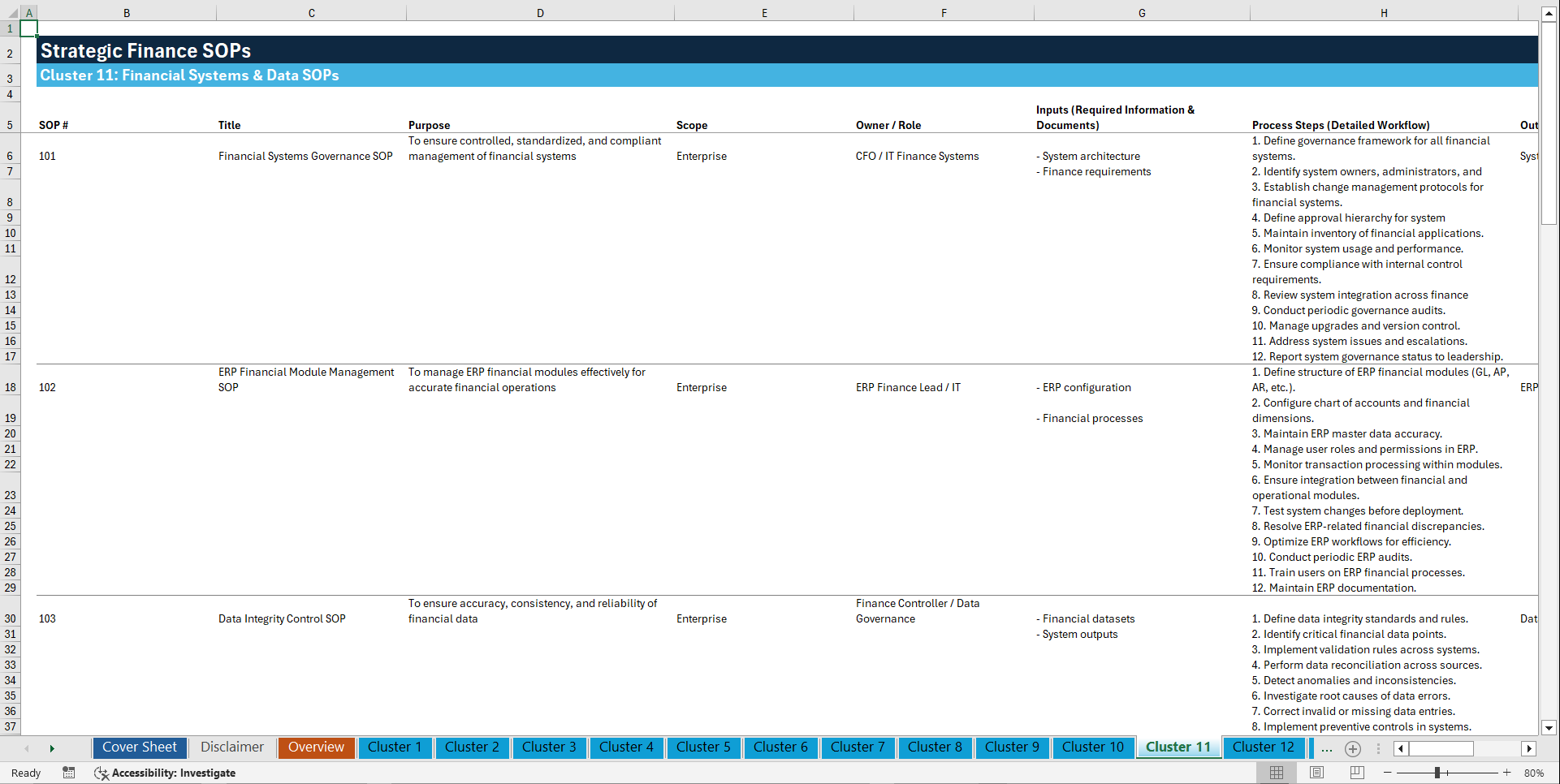Open the Cover Sheet tab
Image resolution: width=1560 pixels, height=784 pixels.
[139, 747]
